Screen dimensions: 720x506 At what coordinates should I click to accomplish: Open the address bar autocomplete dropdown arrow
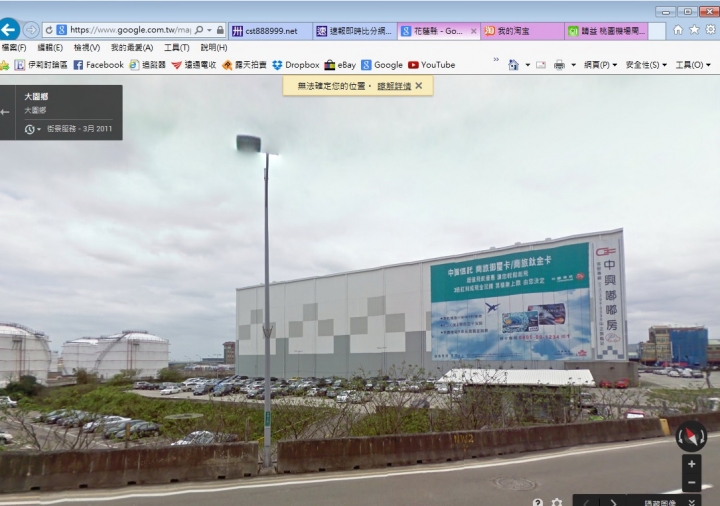tap(209, 30)
